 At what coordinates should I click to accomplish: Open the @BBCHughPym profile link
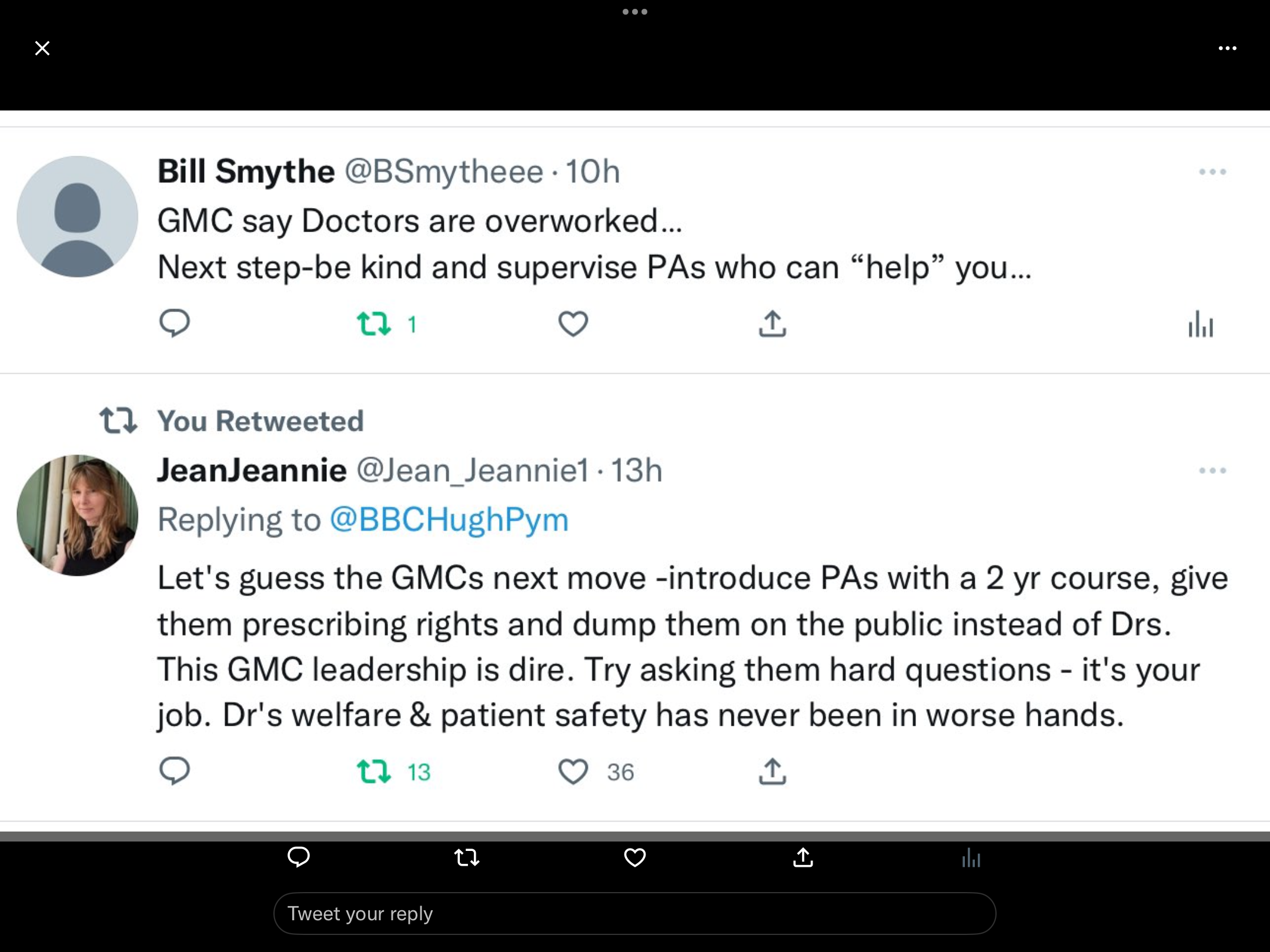(449, 519)
